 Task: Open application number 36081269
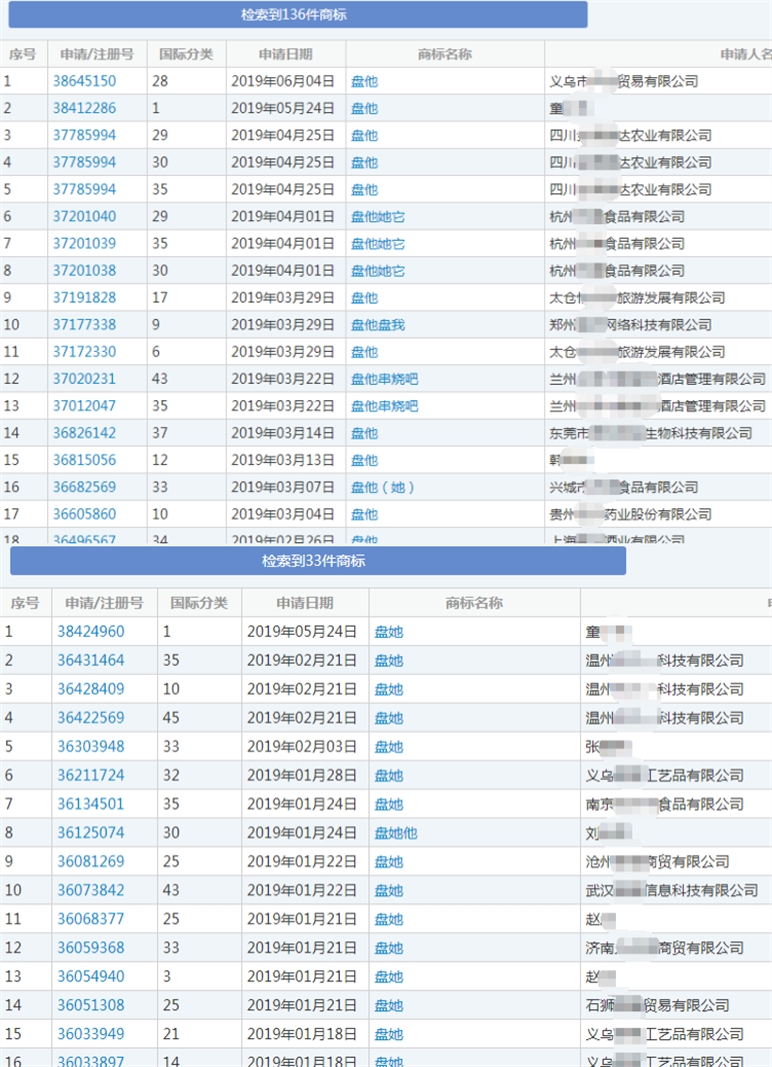pos(91,861)
